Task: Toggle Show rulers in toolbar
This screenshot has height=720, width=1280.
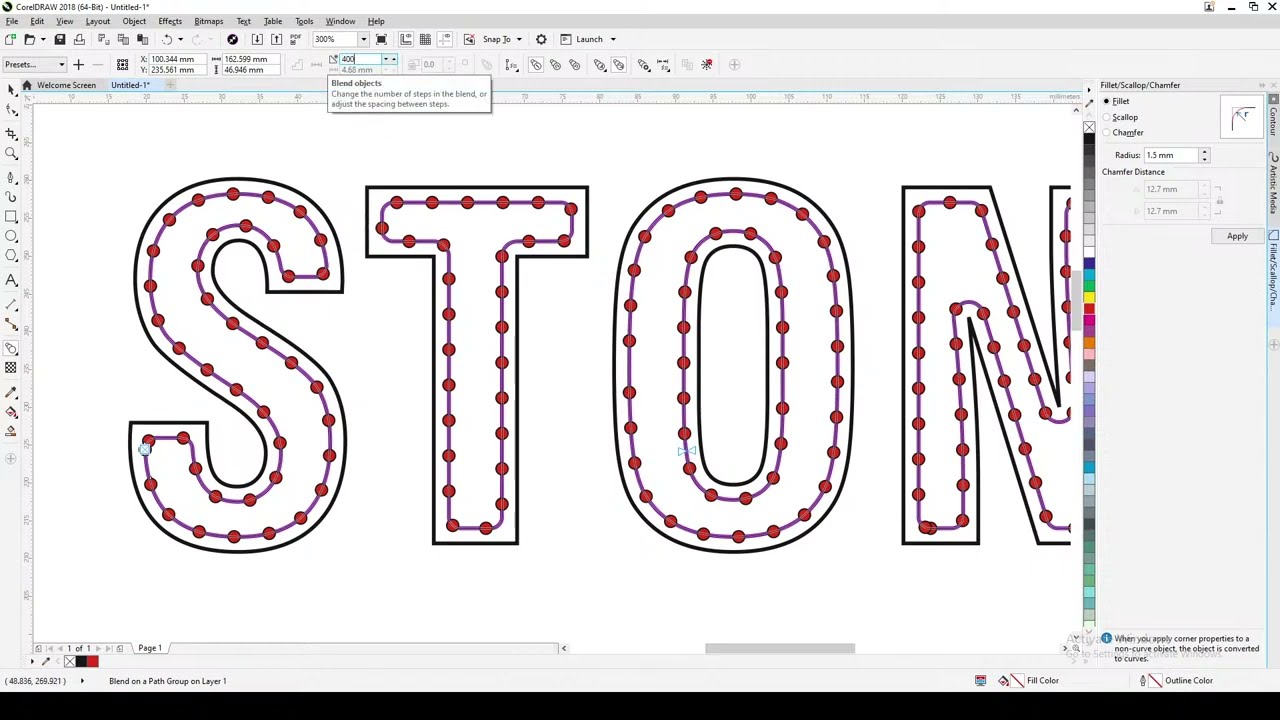Action: [x=406, y=39]
